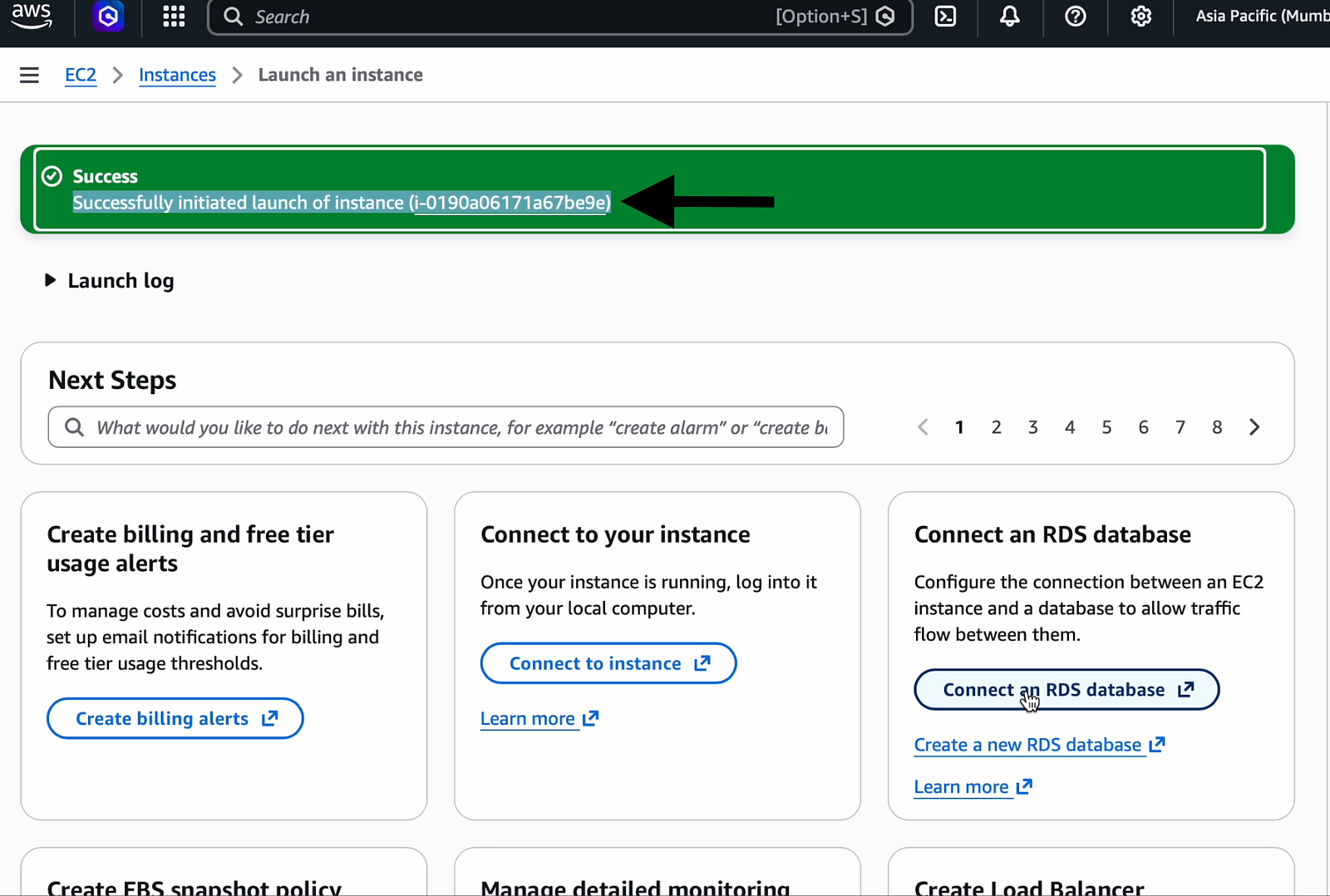Select page 5 of next steps
1330x896 pixels.
[x=1106, y=427]
